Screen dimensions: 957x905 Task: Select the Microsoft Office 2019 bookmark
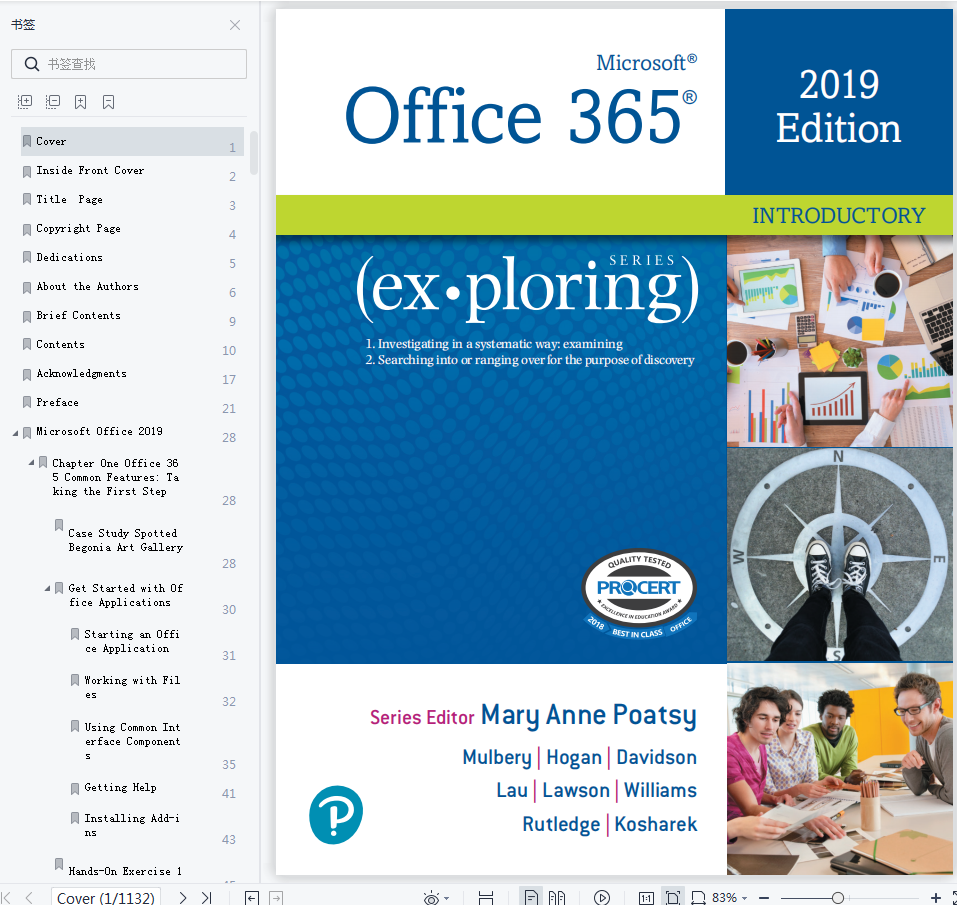[99, 431]
